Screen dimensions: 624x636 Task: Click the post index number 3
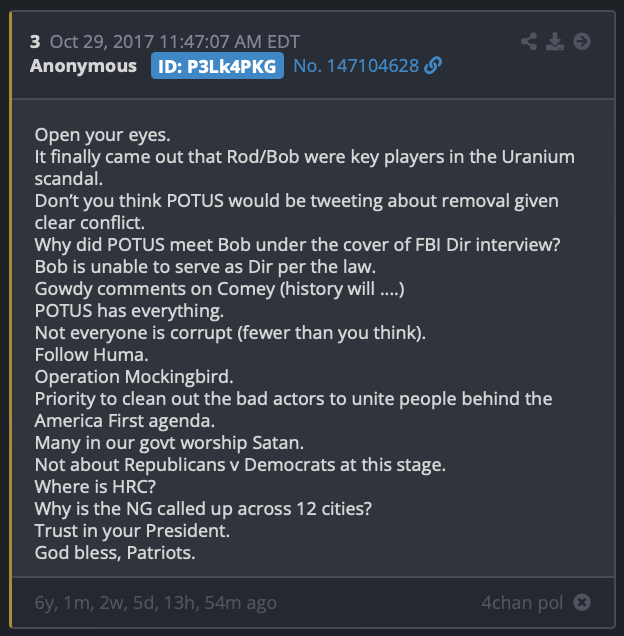[35, 42]
